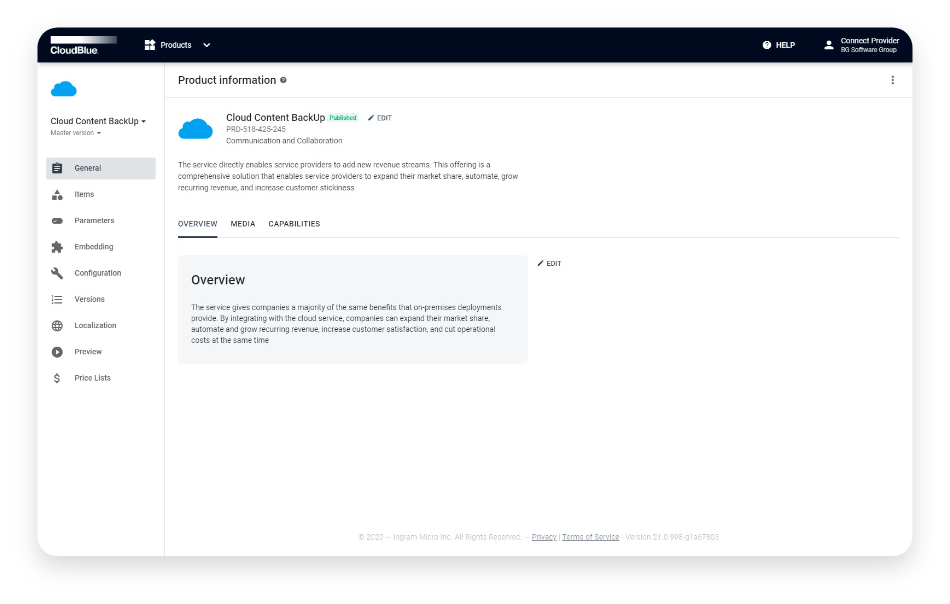The image size is (950, 604).
Task: Open Price Lists in the sidebar
Action: tap(92, 378)
